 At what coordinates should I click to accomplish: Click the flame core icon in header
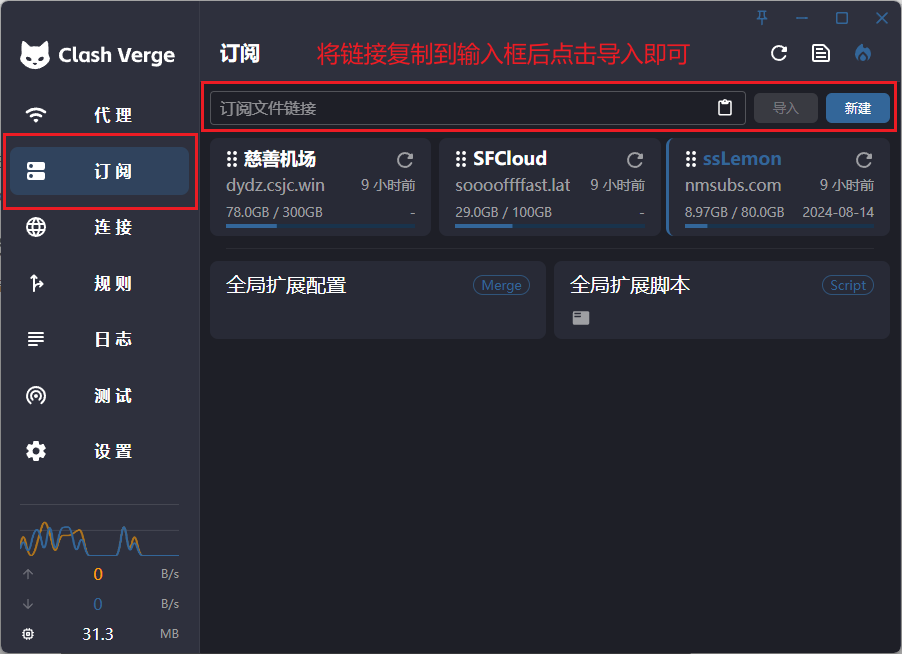pyautogui.click(x=863, y=53)
